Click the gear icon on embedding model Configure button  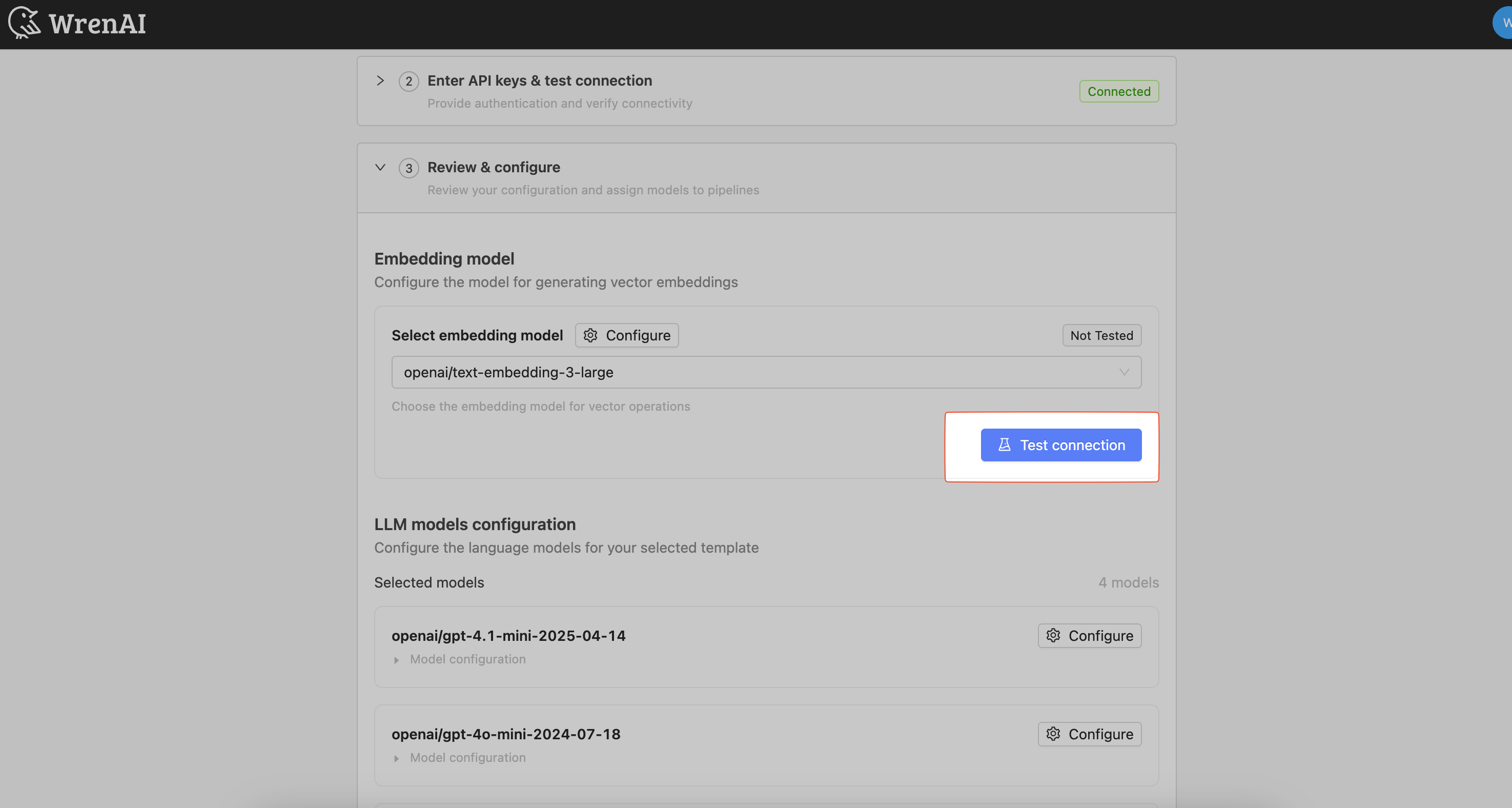click(x=590, y=335)
